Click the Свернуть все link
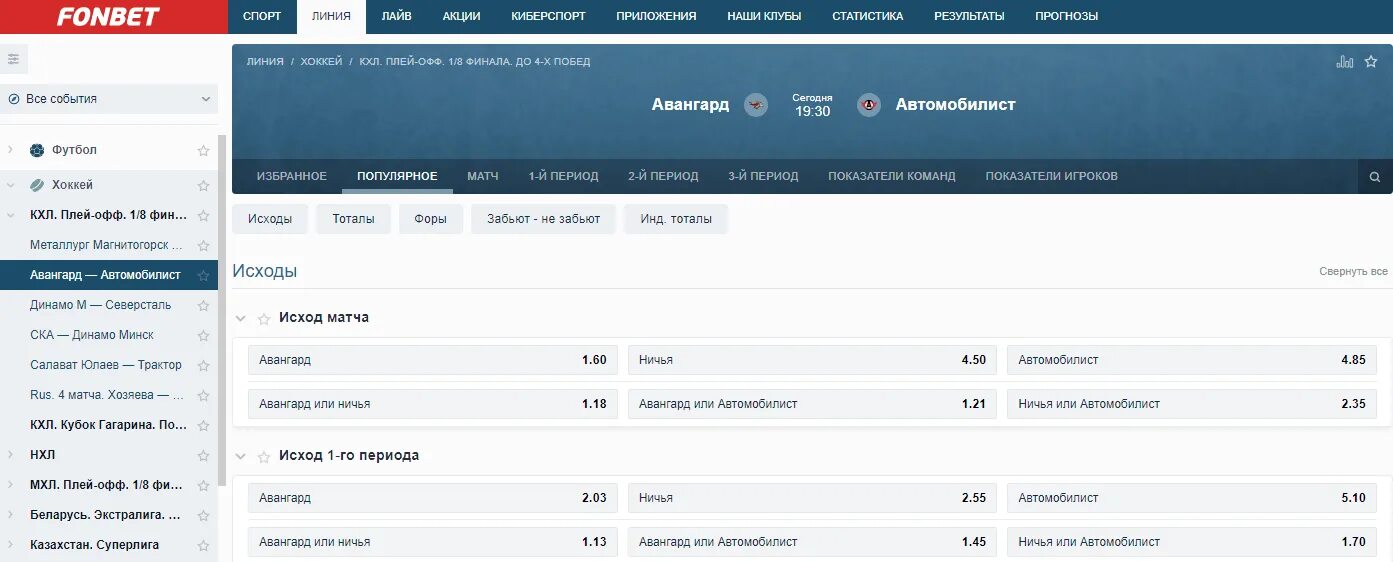Screen dimensions: 1393x562 point(1353,272)
